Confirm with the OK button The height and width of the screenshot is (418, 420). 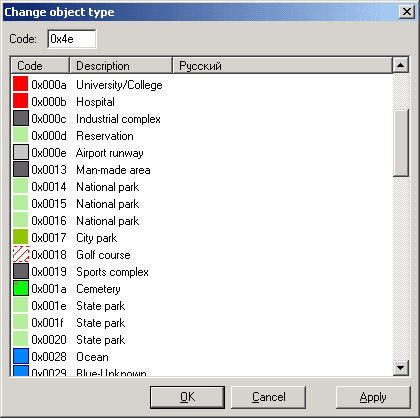pyautogui.click(x=187, y=397)
